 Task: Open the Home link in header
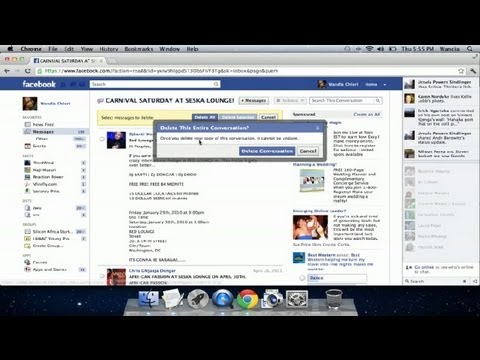tap(371, 84)
